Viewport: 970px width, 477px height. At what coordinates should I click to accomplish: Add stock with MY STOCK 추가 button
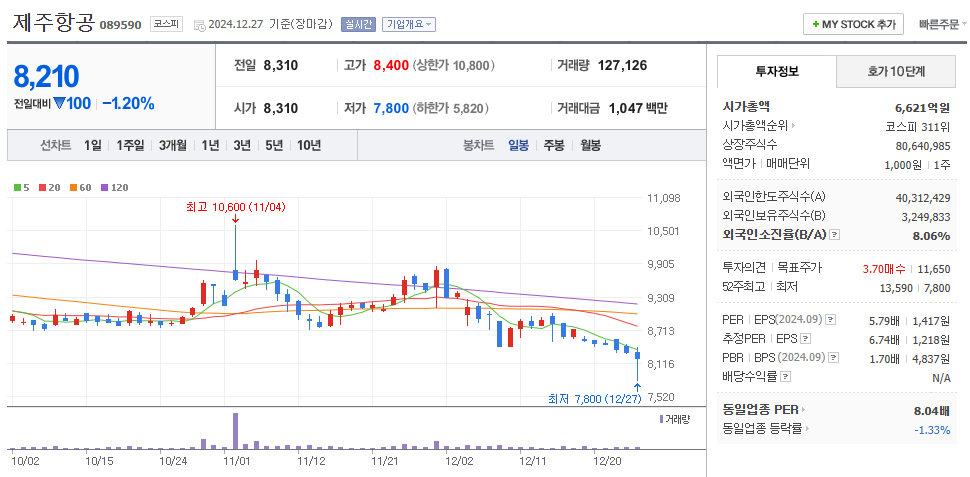pyautogui.click(x=853, y=24)
